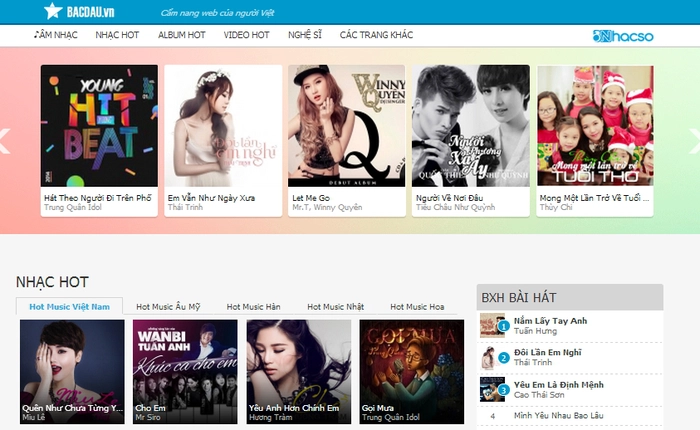Open artist link Mr.T, Winny Quyên
Screen dimensions: 700x430
(x=327, y=207)
